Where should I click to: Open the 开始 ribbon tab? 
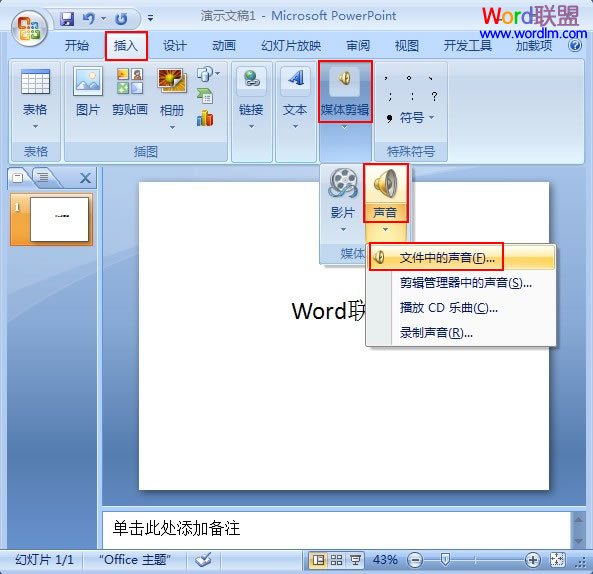click(77, 46)
